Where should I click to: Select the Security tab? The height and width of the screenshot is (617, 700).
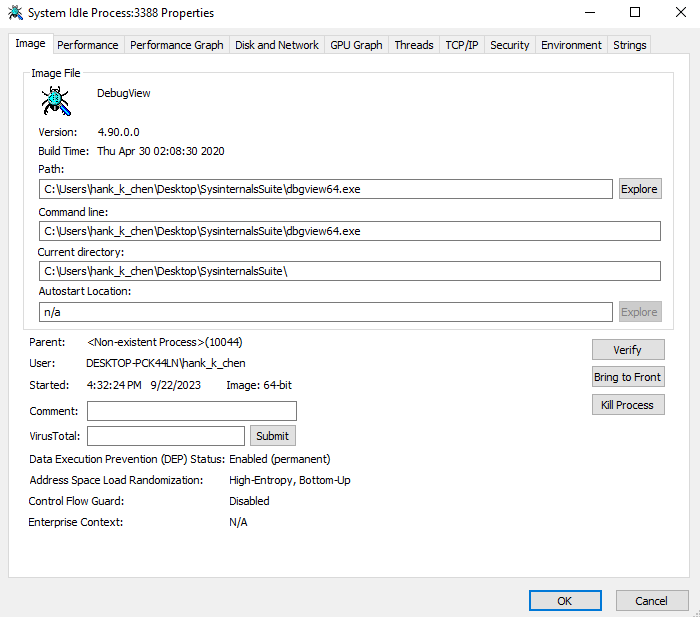pyautogui.click(x=509, y=45)
